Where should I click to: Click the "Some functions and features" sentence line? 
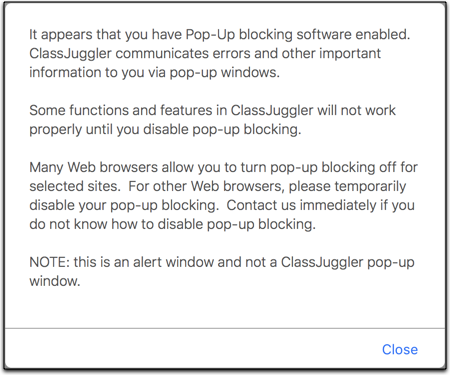coord(212,110)
